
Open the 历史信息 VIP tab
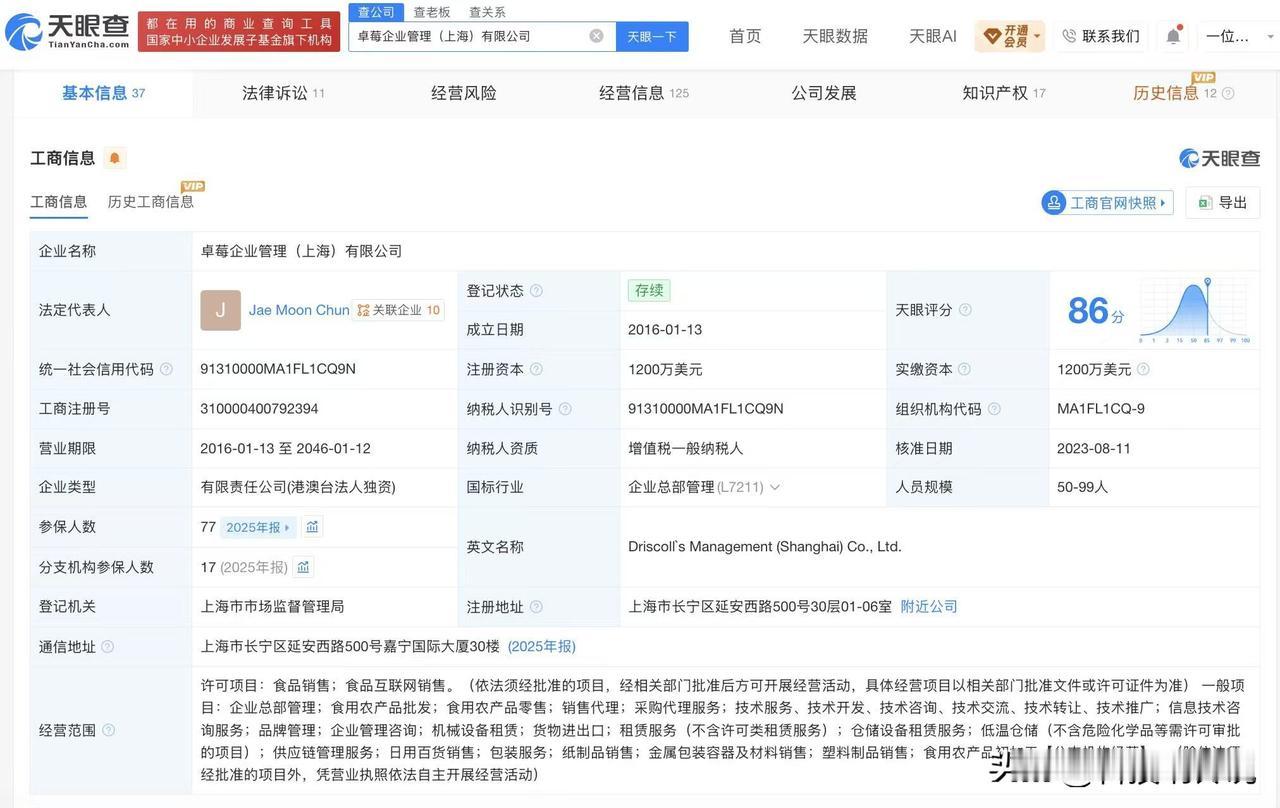point(1175,93)
